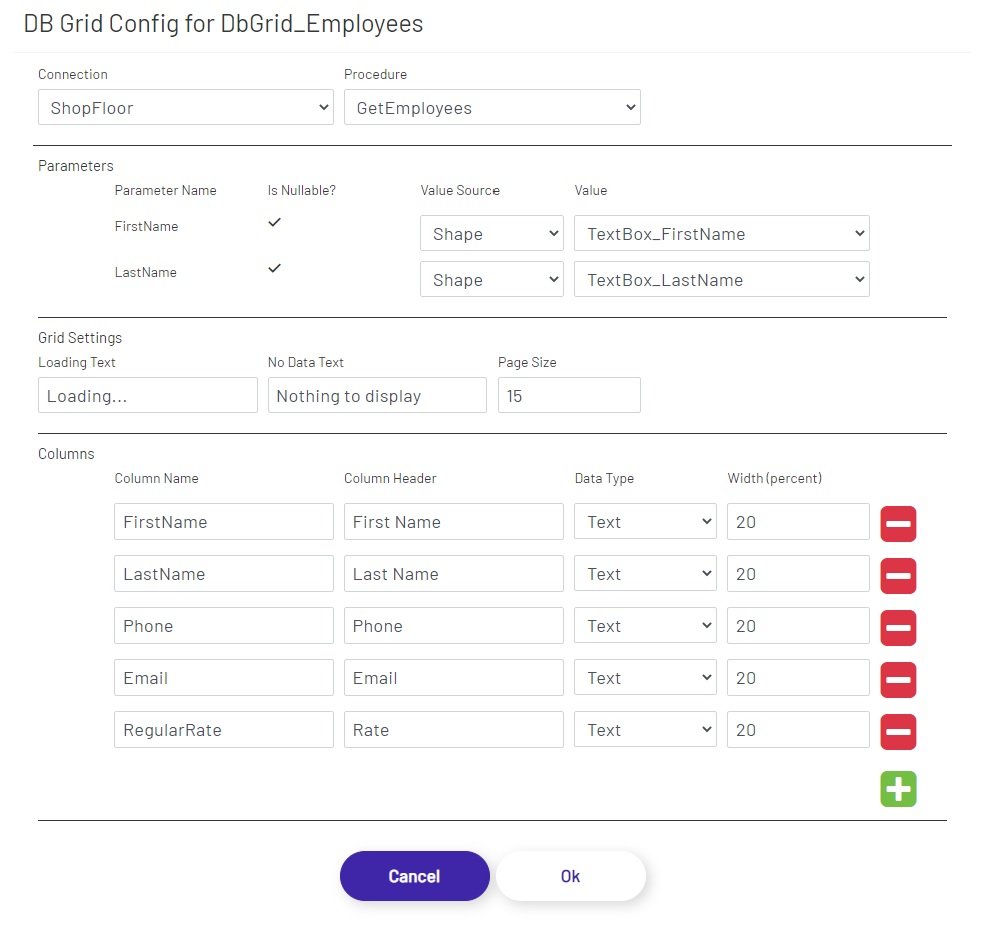
Task: Remove the LastName column row
Action: click(897, 575)
